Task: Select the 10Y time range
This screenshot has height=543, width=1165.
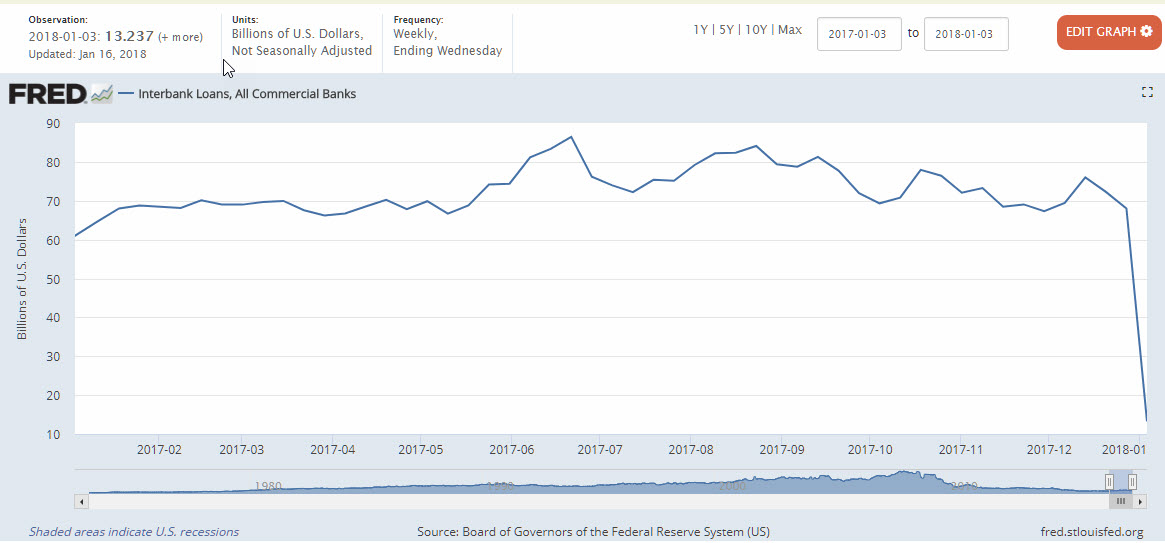Action: pyautogui.click(x=755, y=30)
